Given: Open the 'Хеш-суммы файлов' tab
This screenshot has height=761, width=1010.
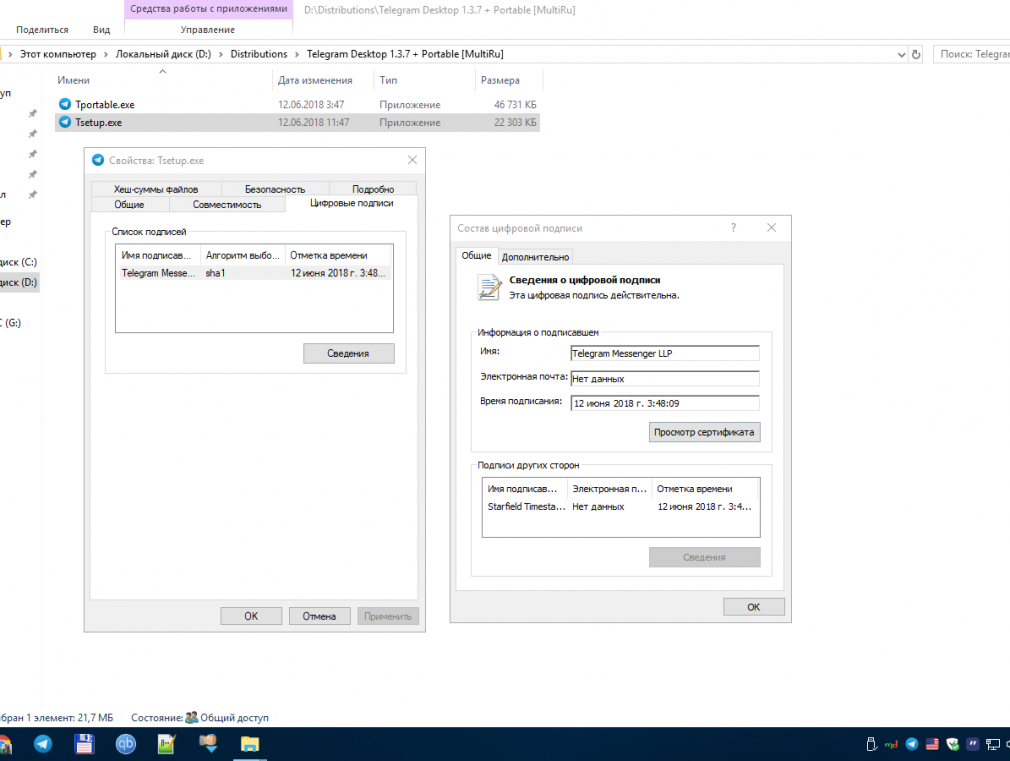Looking at the screenshot, I should 156,189.
